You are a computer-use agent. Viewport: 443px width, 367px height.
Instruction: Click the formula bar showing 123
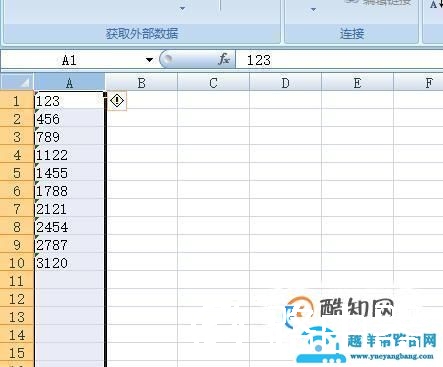click(339, 60)
